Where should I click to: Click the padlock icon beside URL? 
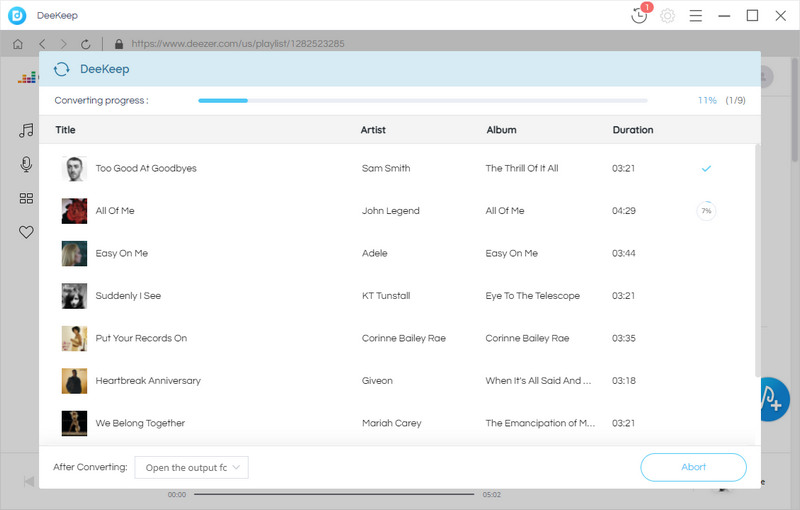tap(119, 44)
